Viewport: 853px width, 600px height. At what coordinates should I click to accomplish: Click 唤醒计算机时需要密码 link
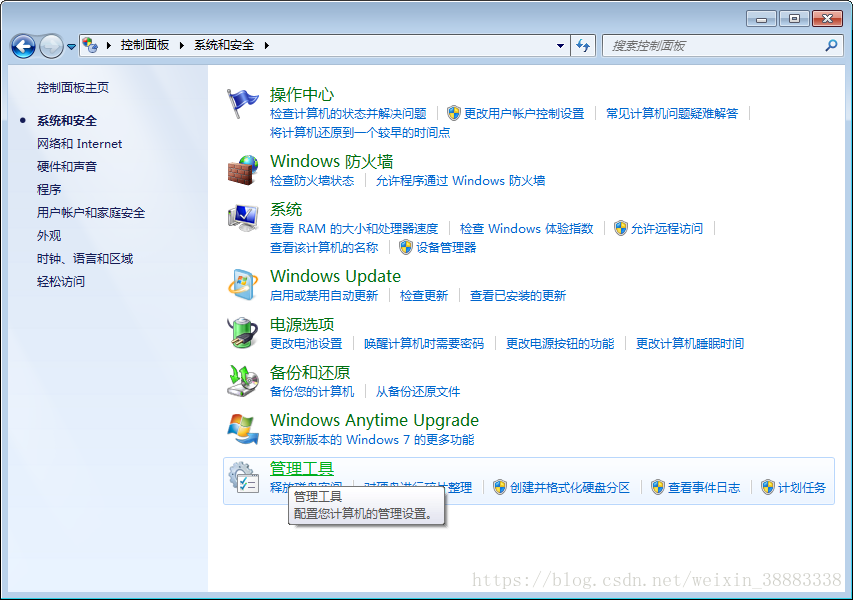tap(424, 344)
